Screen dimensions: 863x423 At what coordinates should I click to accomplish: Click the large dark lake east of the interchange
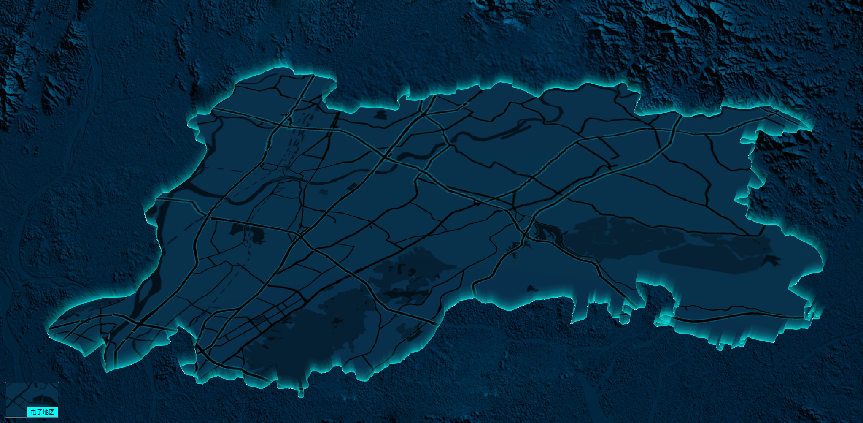pyautogui.click(x=622, y=238)
